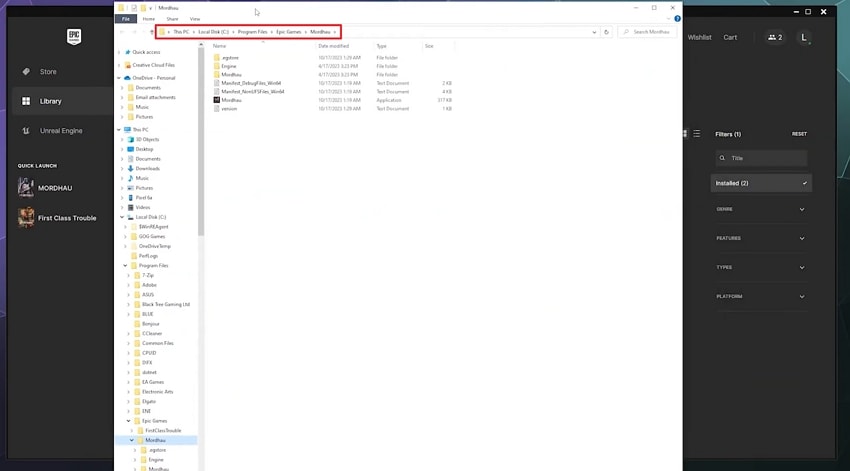Screen dimensions: 850x471
Task: Collapse the Epic Games tree node
Action: [x=129, y=421]
